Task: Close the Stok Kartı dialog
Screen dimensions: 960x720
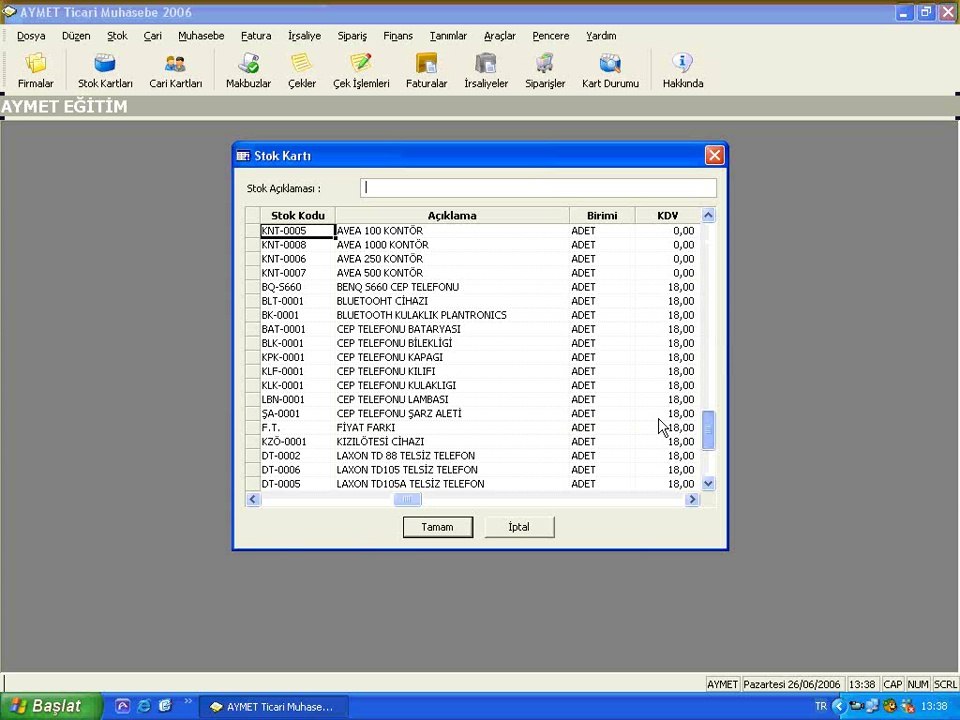Action: point(714,156)
